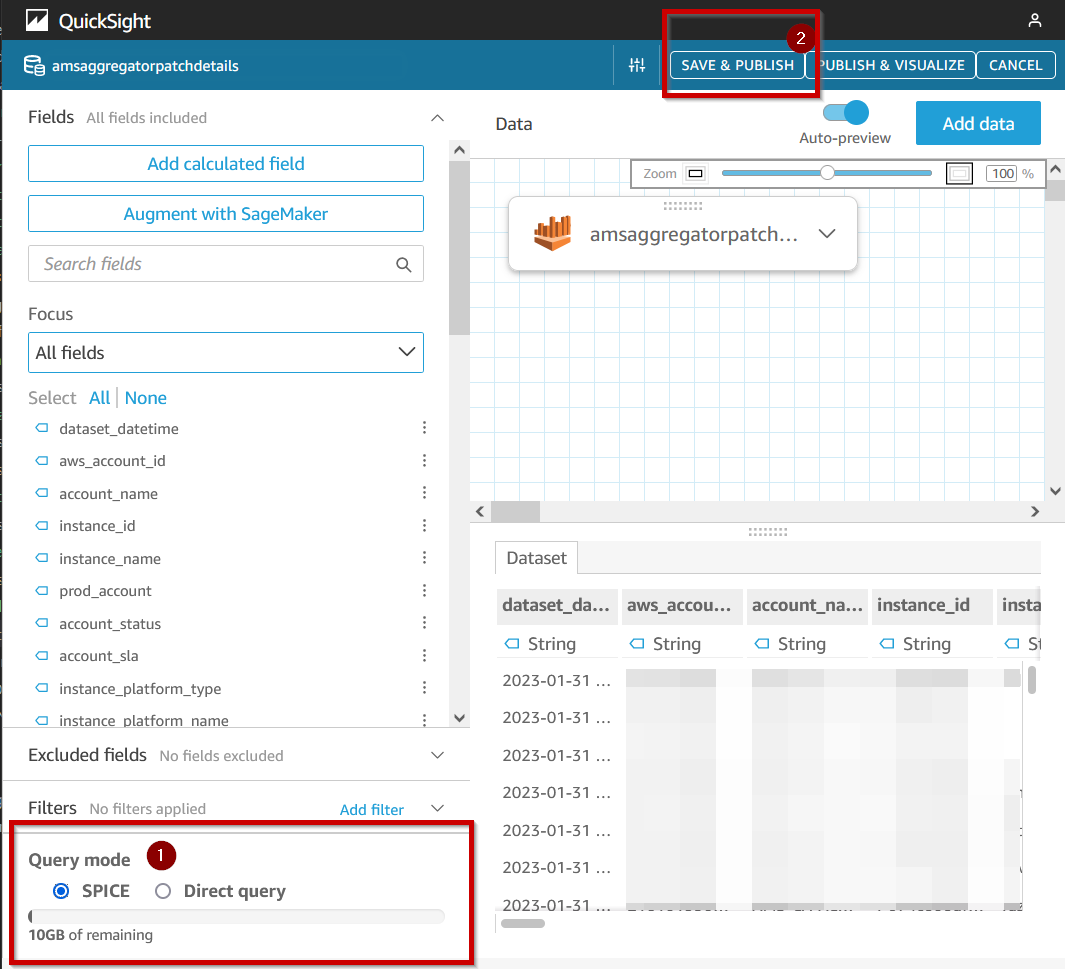Open options menu for account_name field
Viewport: 1065px width, 969px height.
pos(425,492)
